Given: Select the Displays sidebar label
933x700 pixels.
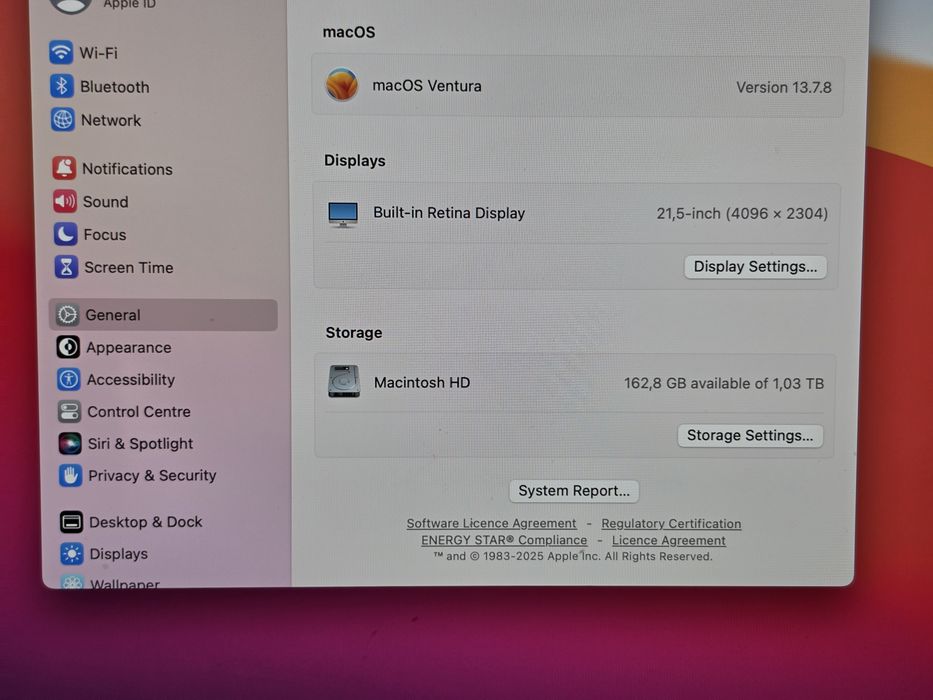Looking at the screenshot, I should [x=118, y=554].
